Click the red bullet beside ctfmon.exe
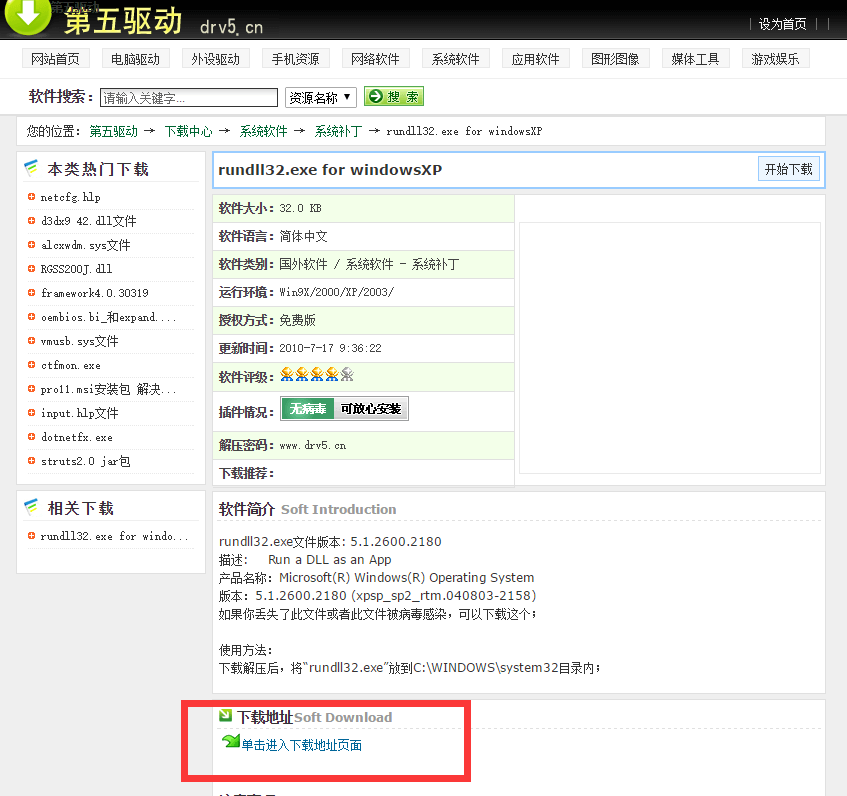Image resolution: width=847 pixels, height=796 pixels. 31,365
